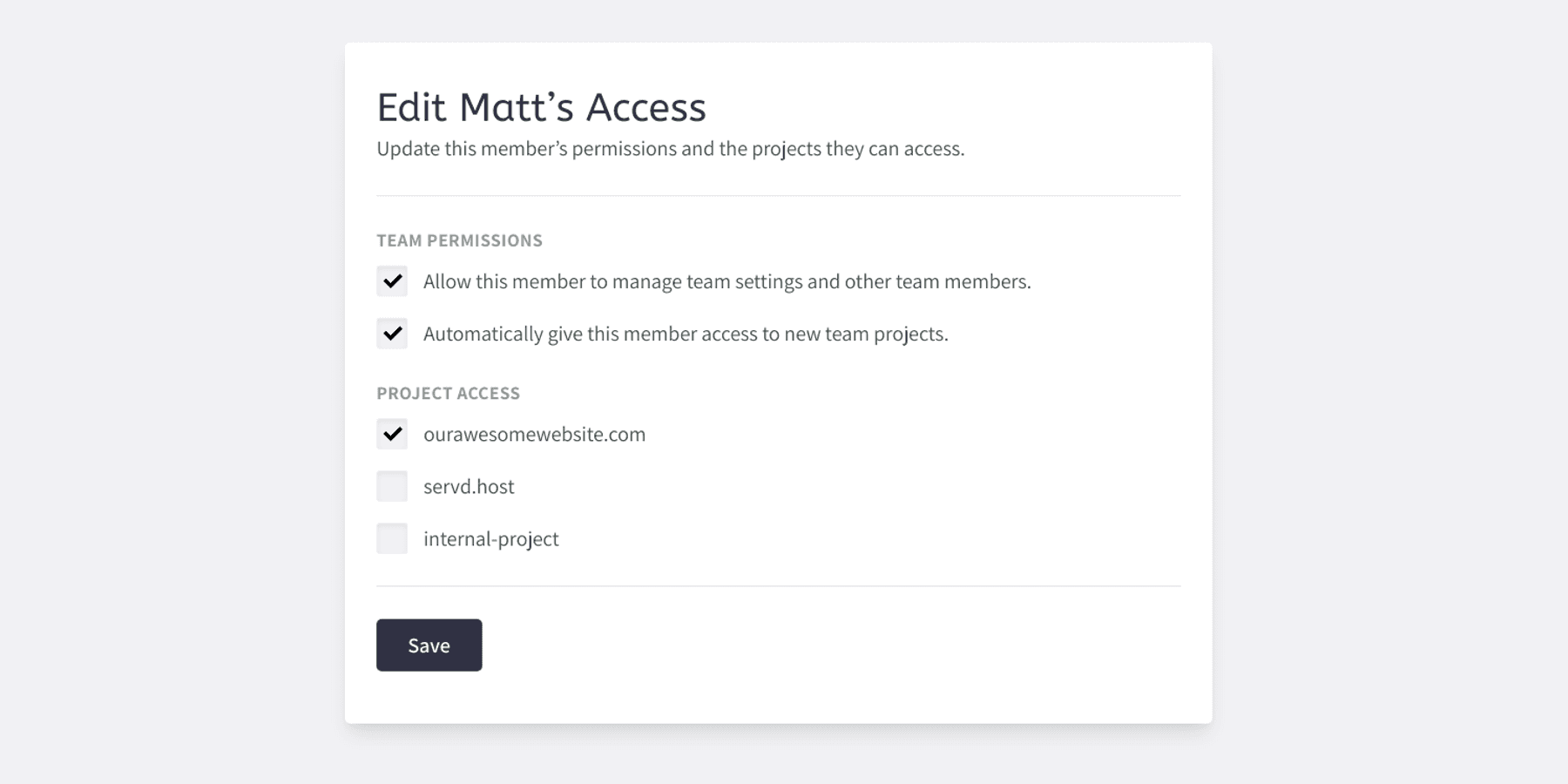Click the TEAM PERMISSIONS section header
The height and width of the screenshot is (784, 1568).
(459, 240)
